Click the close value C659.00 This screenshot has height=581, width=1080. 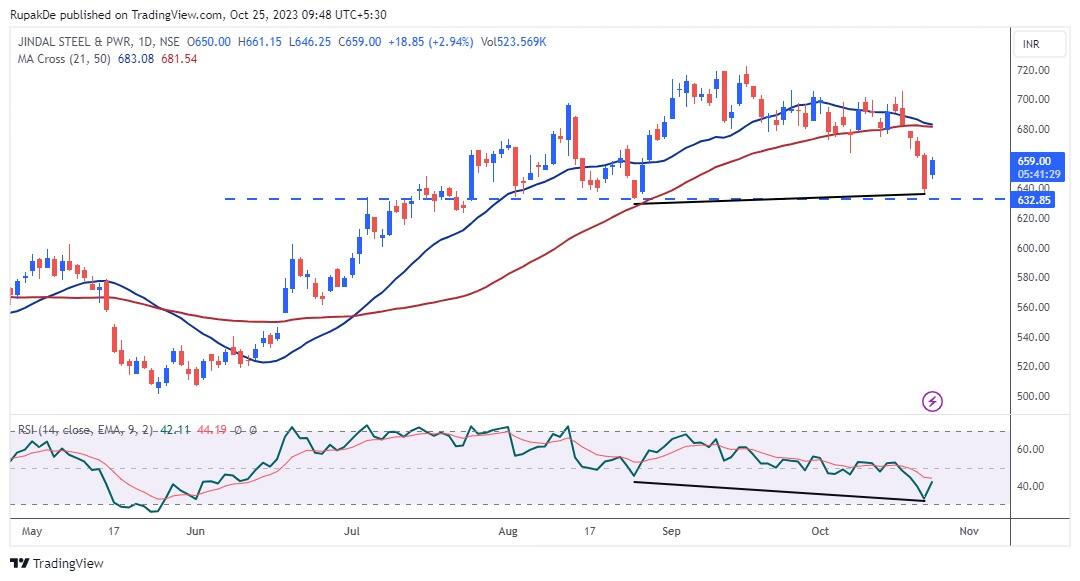pos(360,41)
